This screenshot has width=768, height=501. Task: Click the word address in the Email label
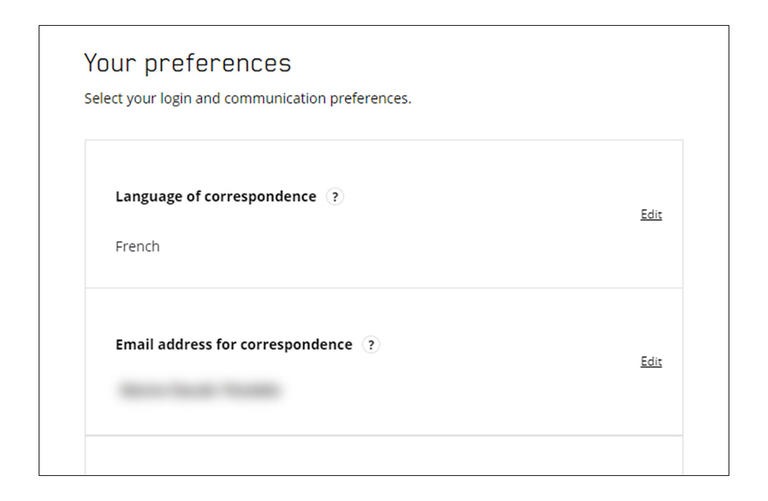point(187,345)
